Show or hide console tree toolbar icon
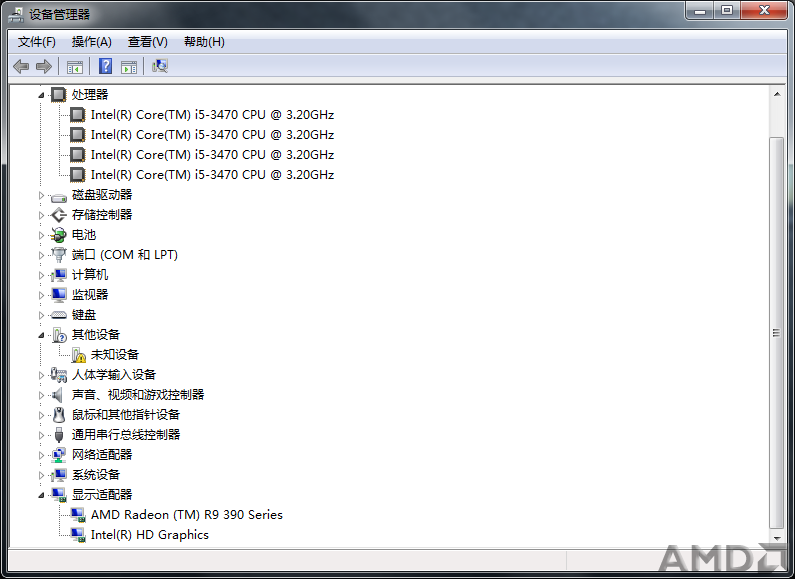 [75, 66]
